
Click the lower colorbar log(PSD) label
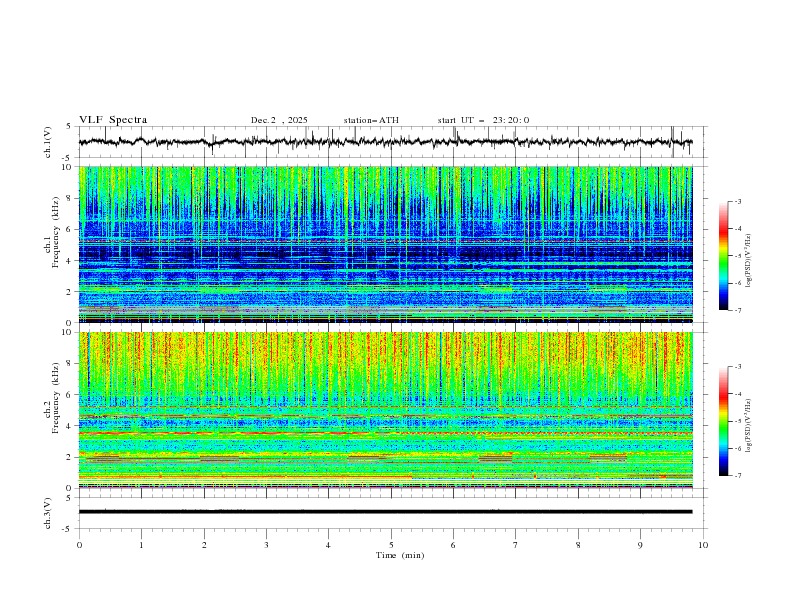click(749, 421)
